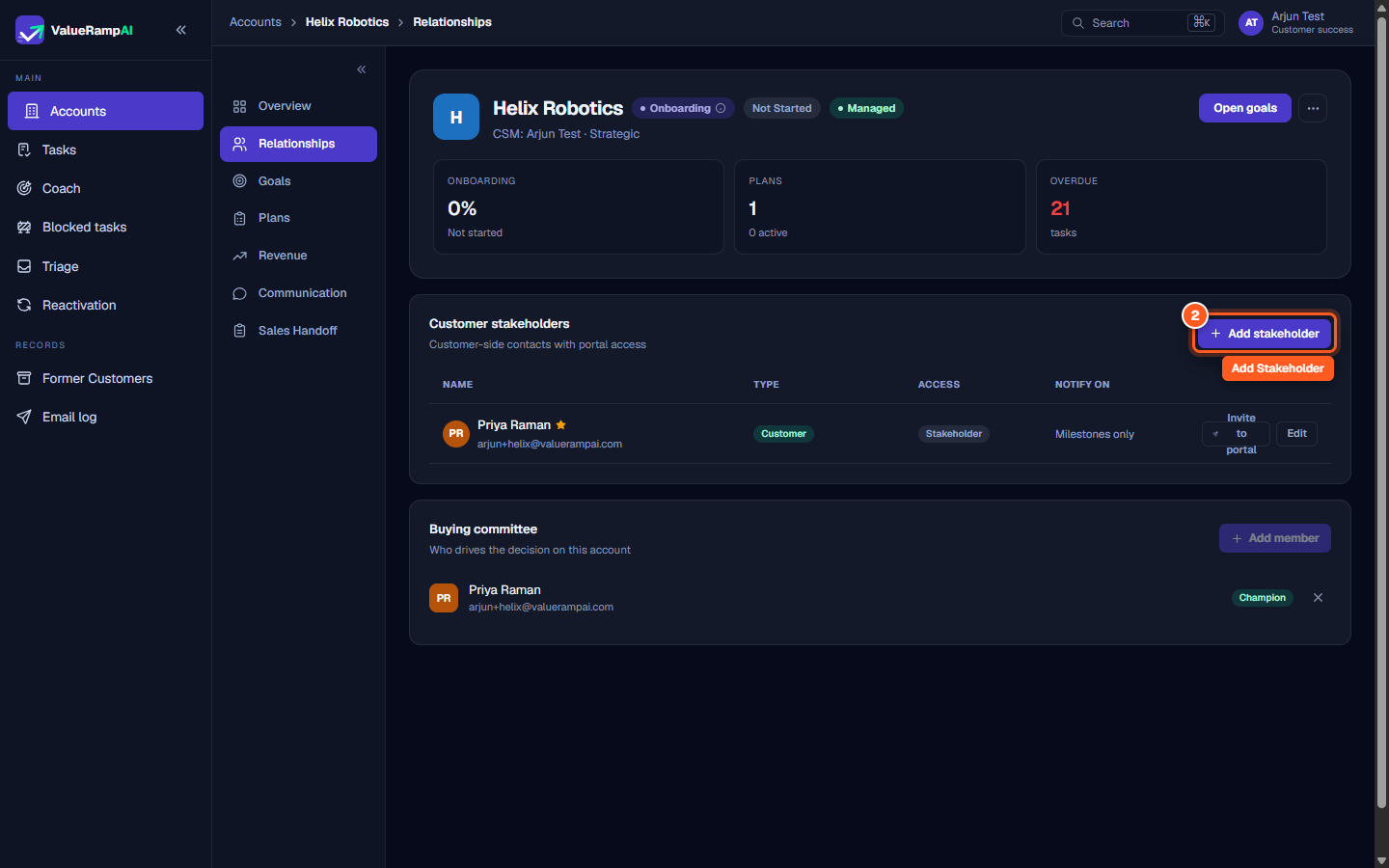Click the Add member button
Viewport: 1389px width, 868px height.
click(1275, 538)
